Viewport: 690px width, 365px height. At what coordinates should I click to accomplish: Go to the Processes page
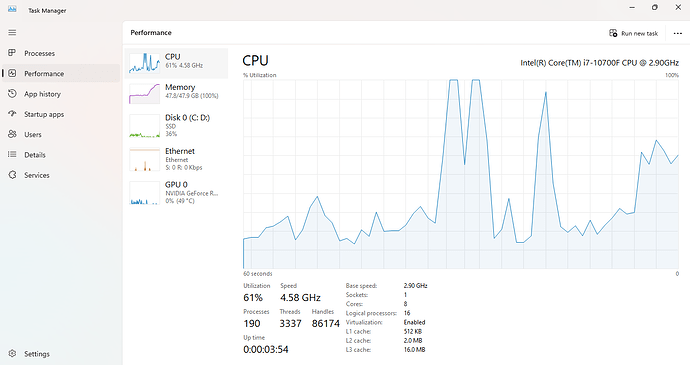click(61, 53)
